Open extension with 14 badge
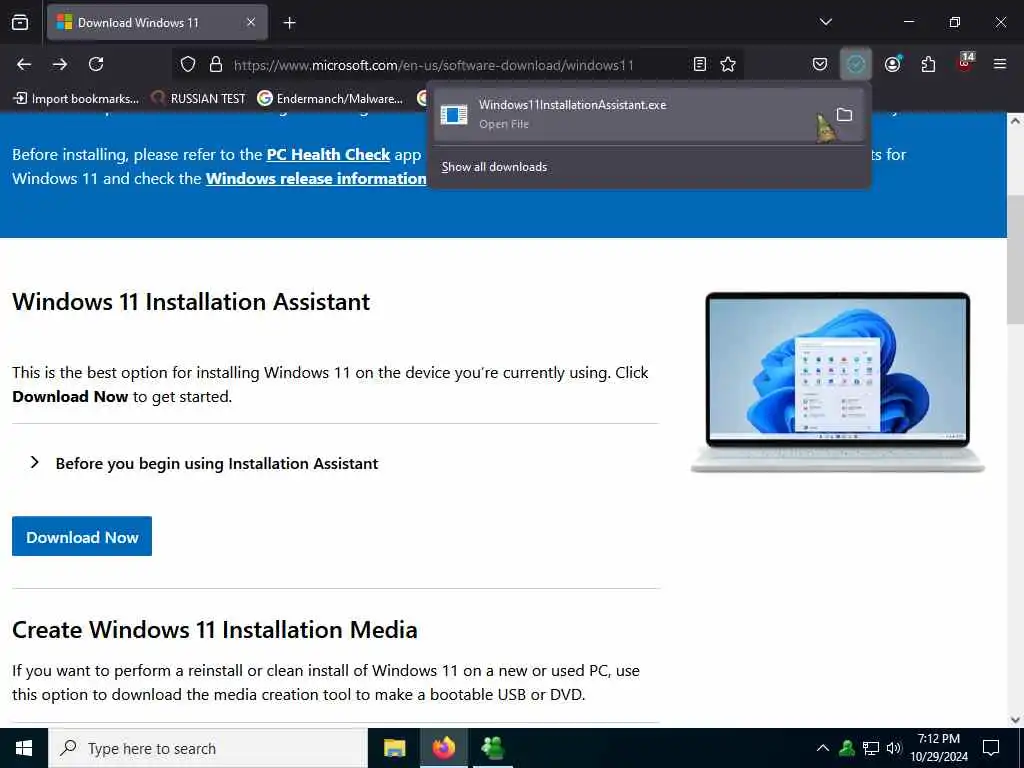The image size is (1024, 768). [x=965, y=63]
